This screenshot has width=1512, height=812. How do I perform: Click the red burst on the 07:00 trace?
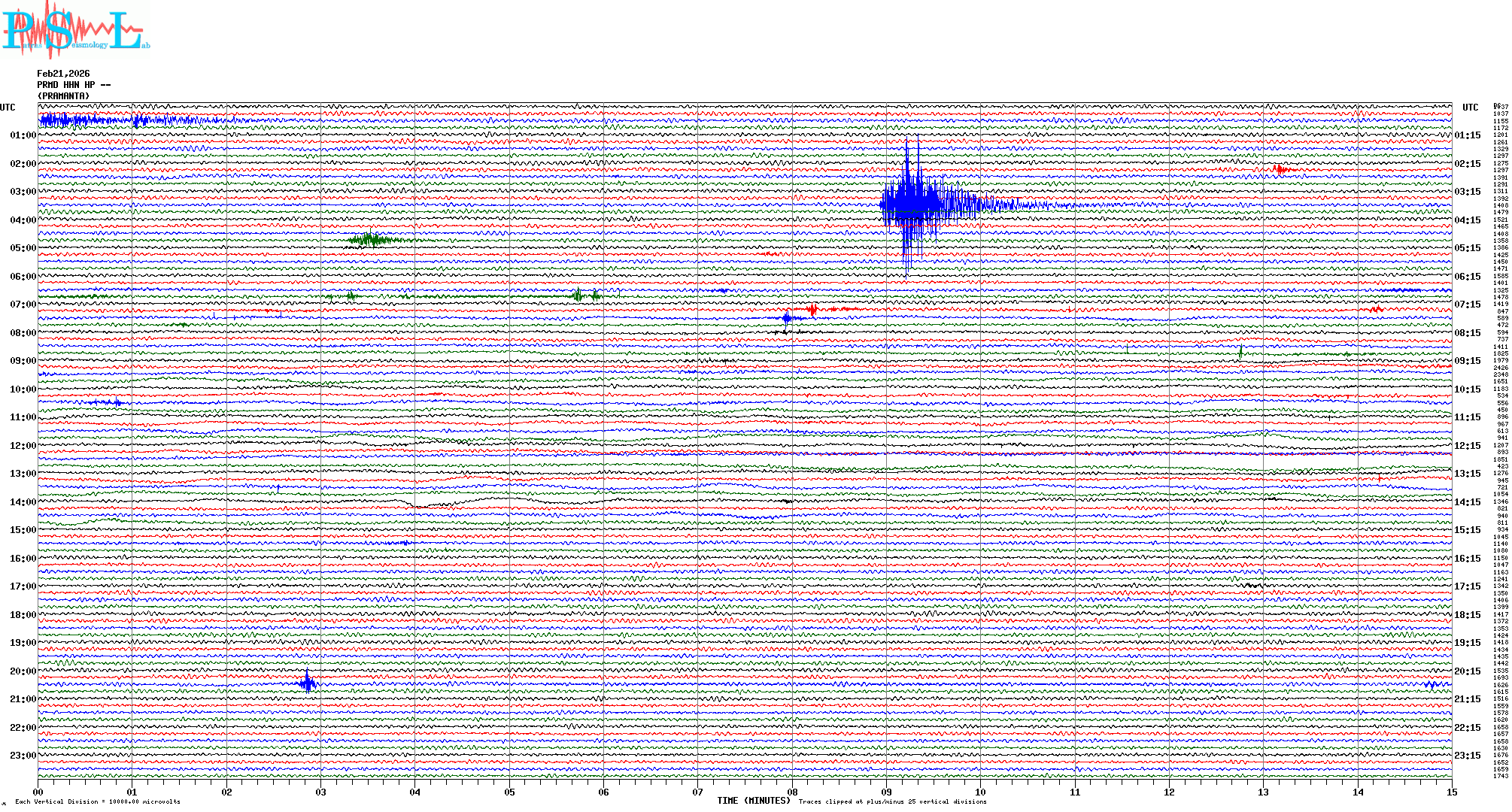813,309
